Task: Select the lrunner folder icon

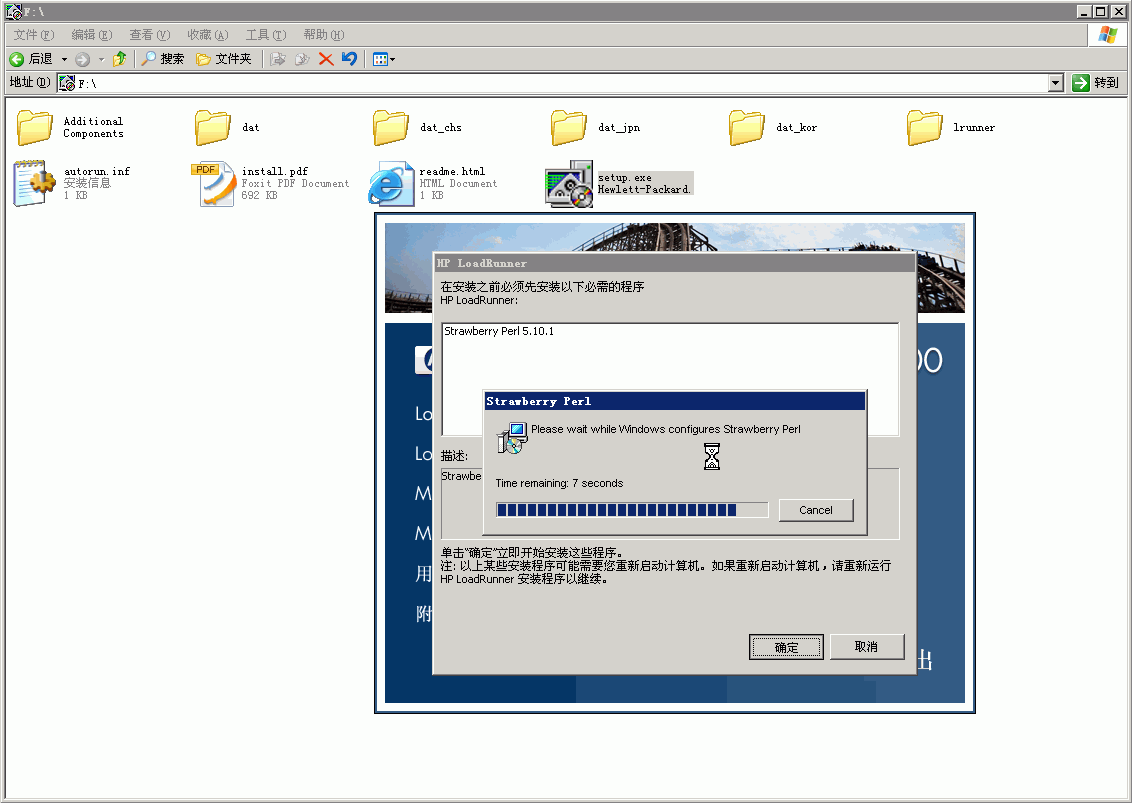Action: click(925, 128)
